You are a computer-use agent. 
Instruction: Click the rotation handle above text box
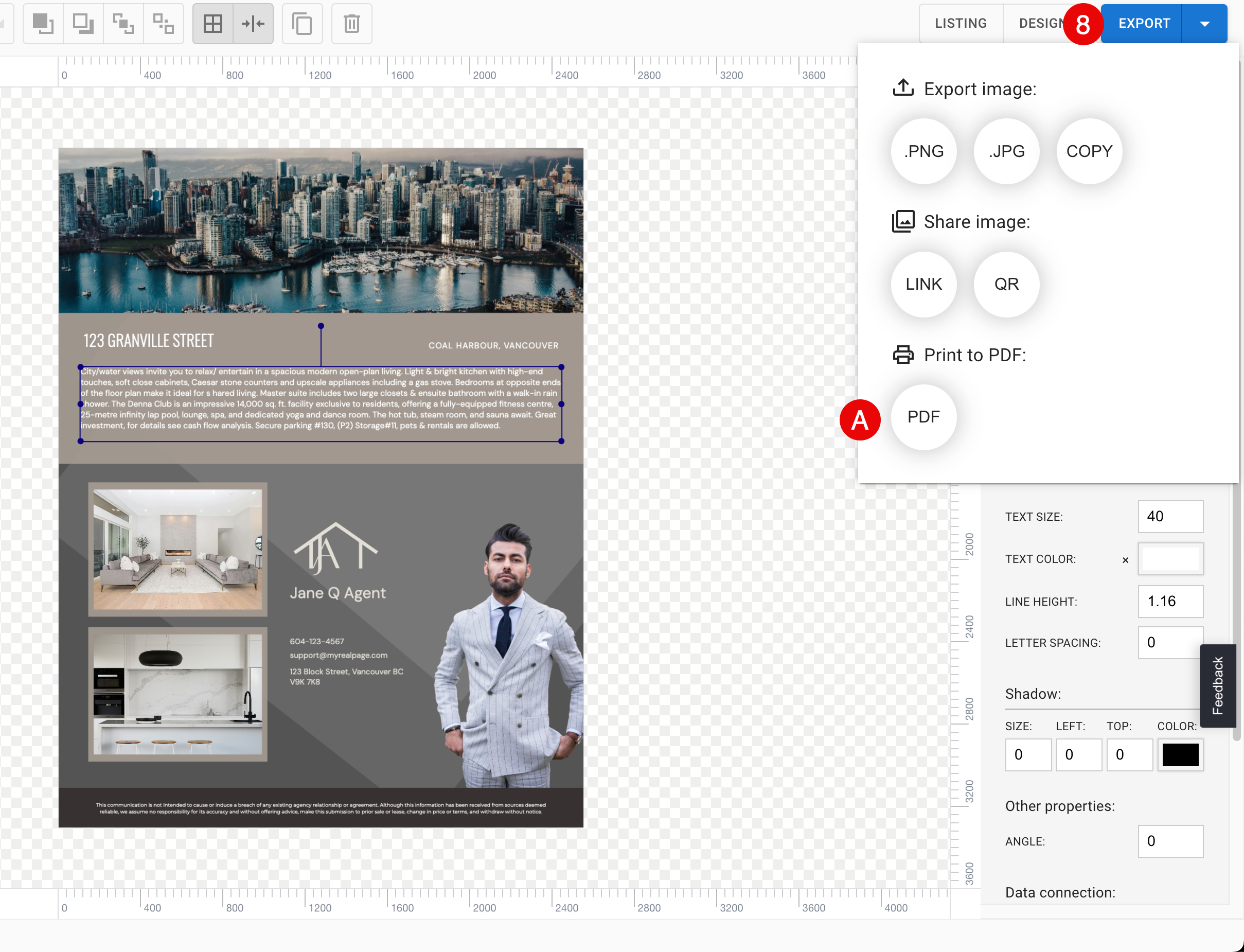[321, 326]
